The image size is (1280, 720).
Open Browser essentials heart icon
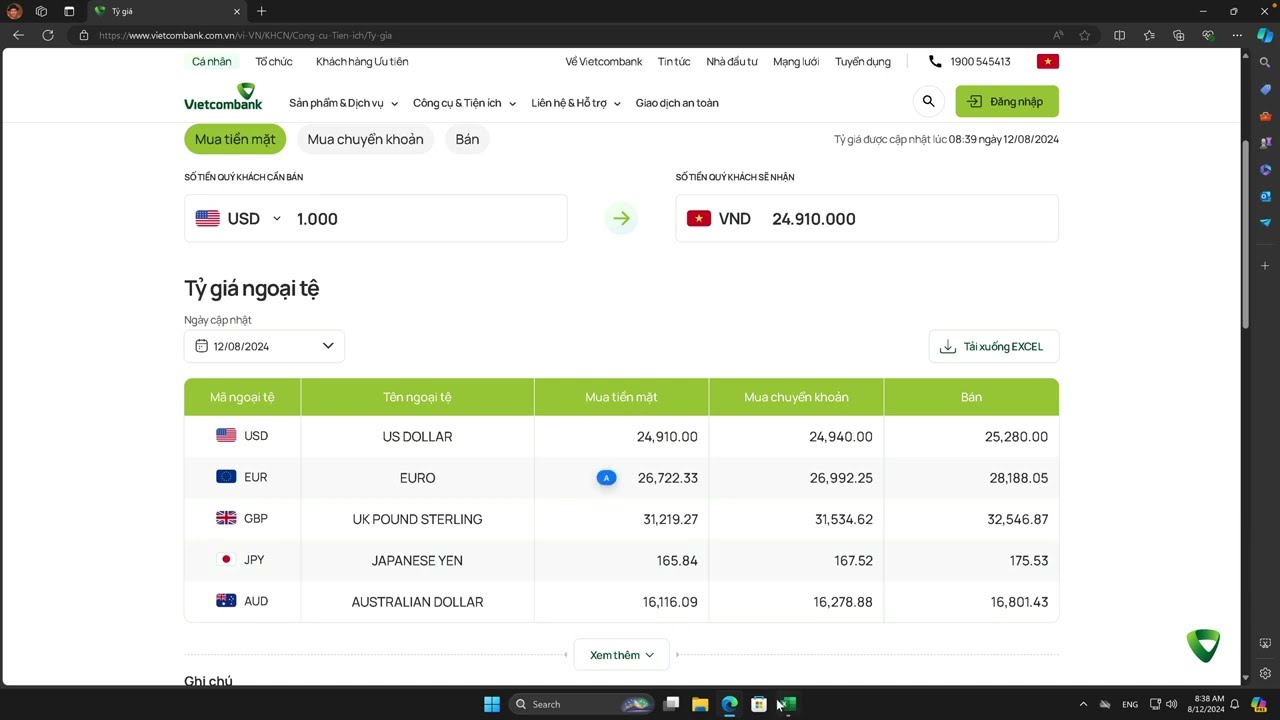(1207, 35)
